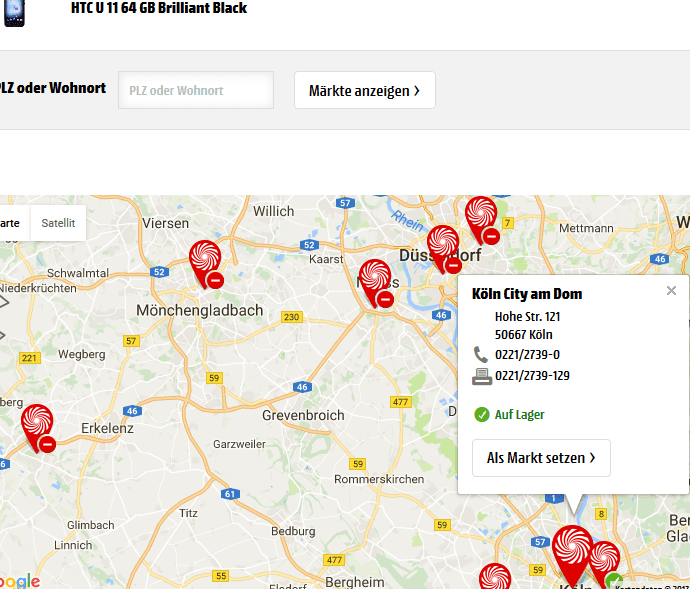
Task: Click the Google logo on the map
Action: point(20,581)
